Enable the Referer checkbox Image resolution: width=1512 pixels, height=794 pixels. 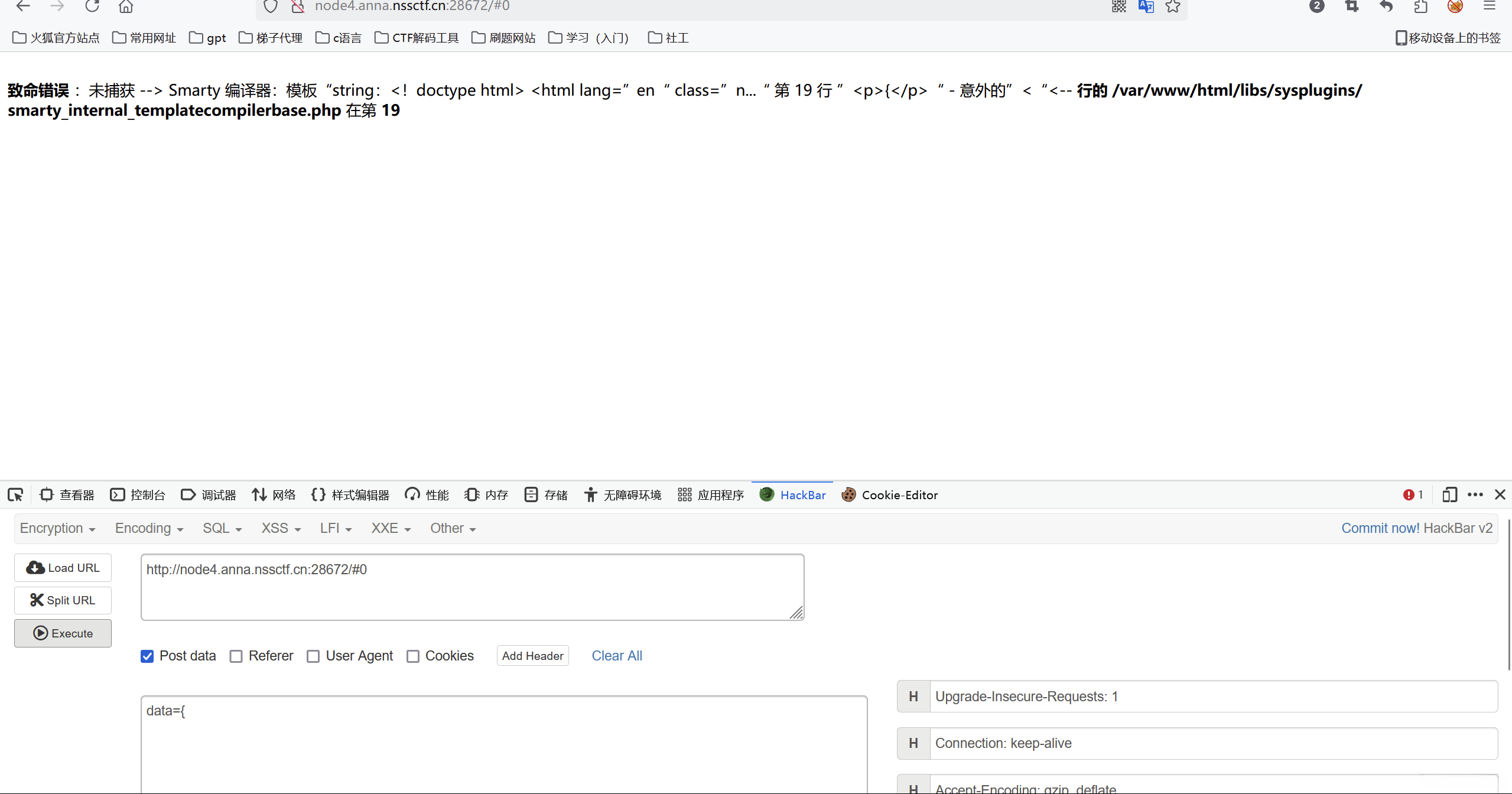click(x=236, y=656)
